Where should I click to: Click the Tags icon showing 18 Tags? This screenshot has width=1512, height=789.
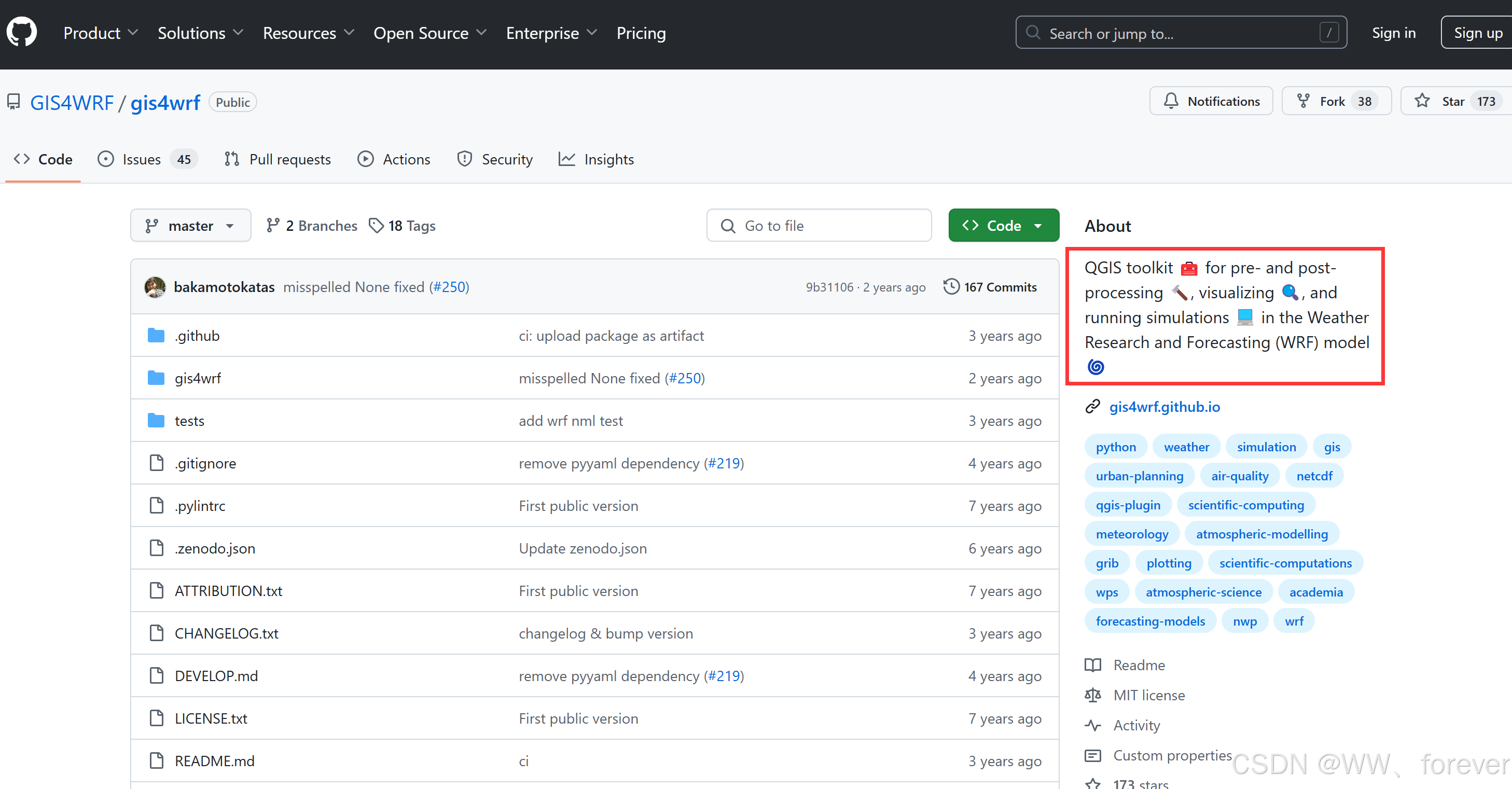(376, 226)
